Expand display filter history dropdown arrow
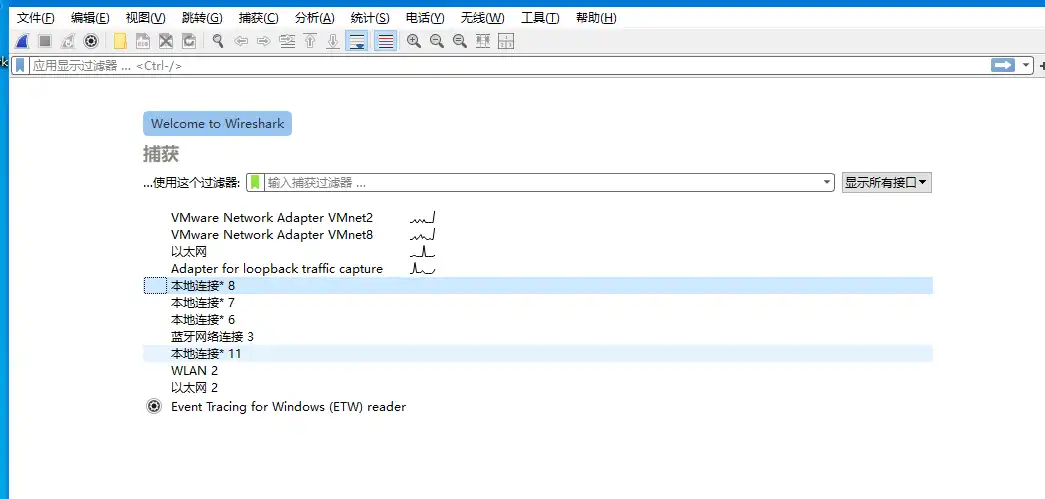The height and width of the screenshot is (499, 1045). [1026, 65]
